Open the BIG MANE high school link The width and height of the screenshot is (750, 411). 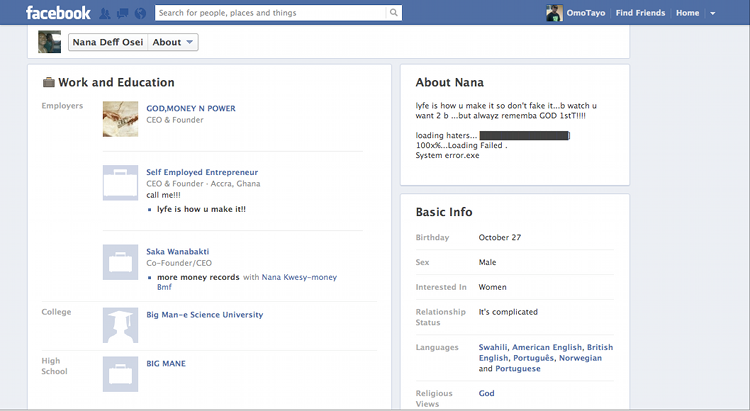(x=166, y=364)
